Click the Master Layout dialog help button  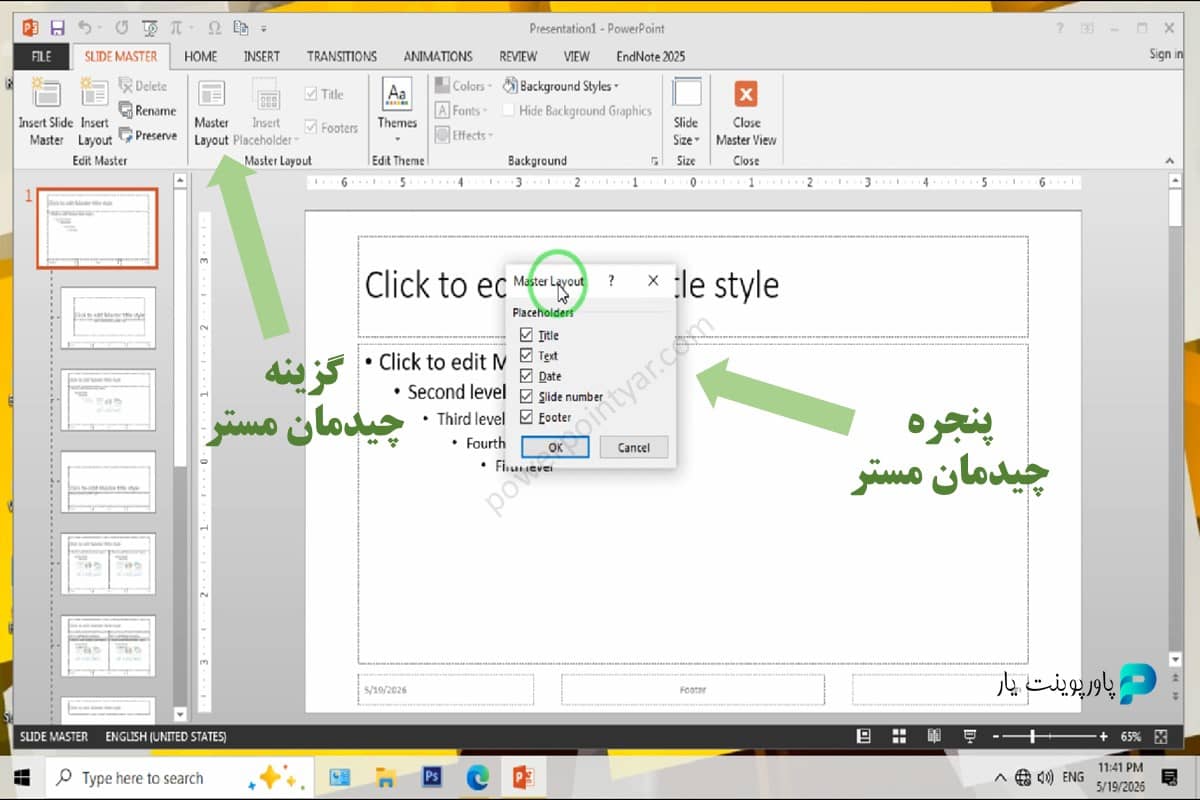click(x=611, y=281)
